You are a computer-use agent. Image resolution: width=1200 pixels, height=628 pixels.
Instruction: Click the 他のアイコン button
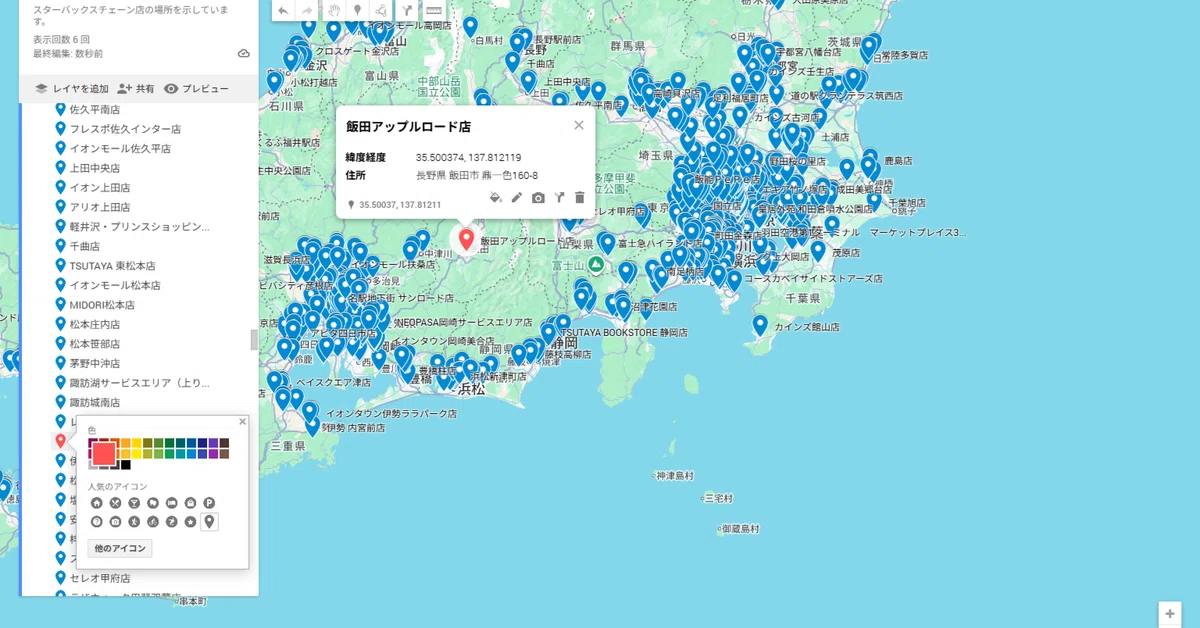120,548
